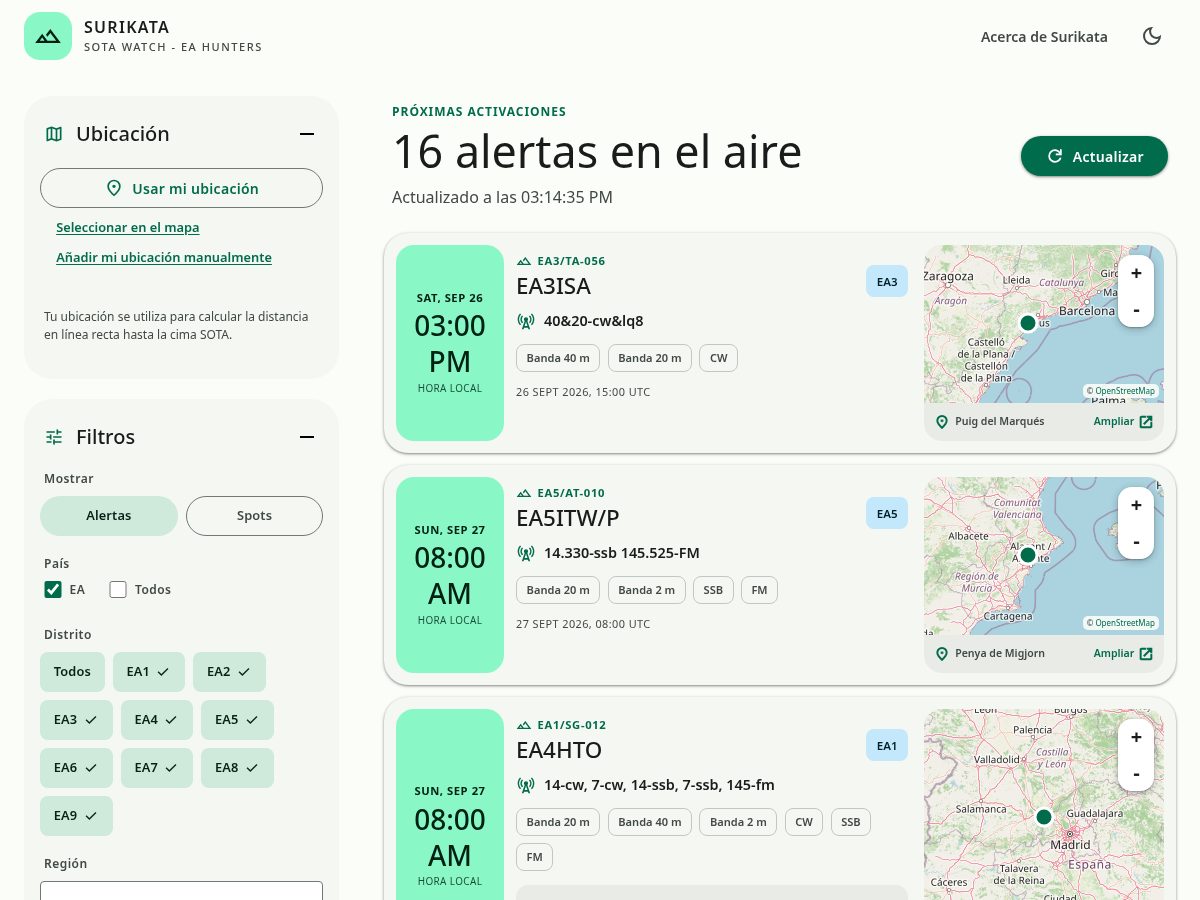Click the pin icon beside Puig del Marqués
Screen dimensions: 1200x900
[941, 422]
